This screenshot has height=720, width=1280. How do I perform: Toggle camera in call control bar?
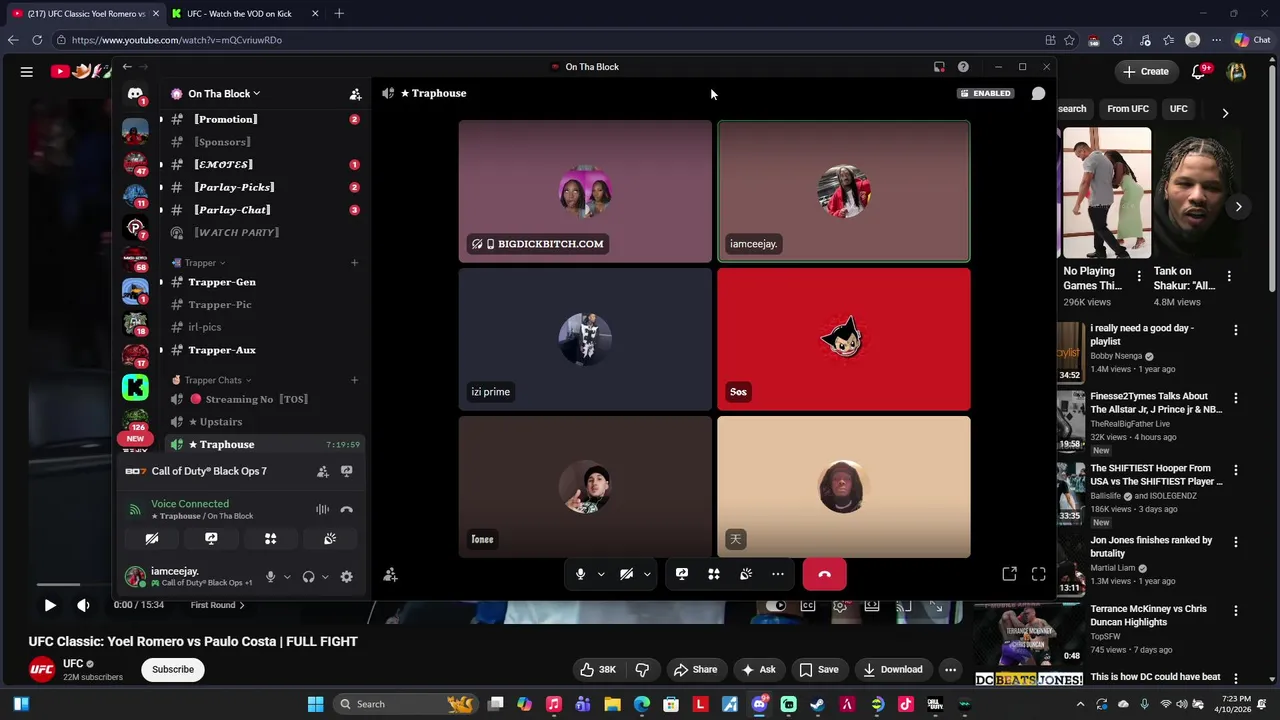pyautogui.click(x=627, y=574)
